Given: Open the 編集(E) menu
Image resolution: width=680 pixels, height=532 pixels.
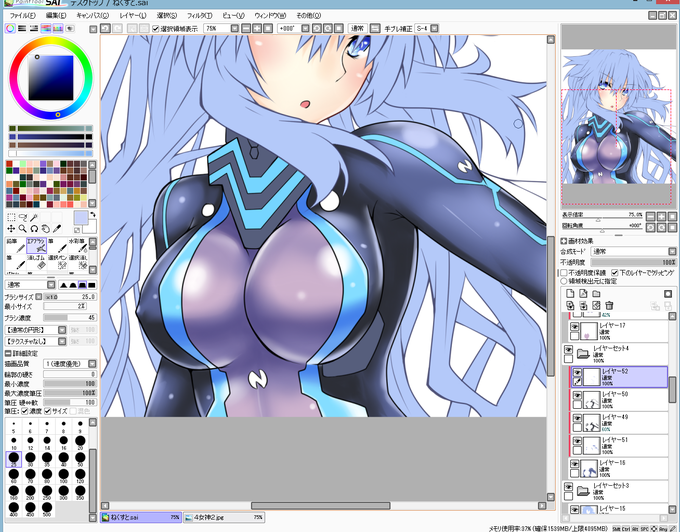Looking at the screenshot, I should tap(56, 16).
